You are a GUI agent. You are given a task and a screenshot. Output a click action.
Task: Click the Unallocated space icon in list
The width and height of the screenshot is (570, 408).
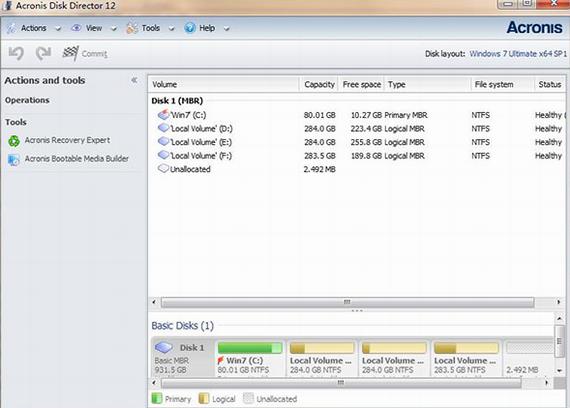164,168
